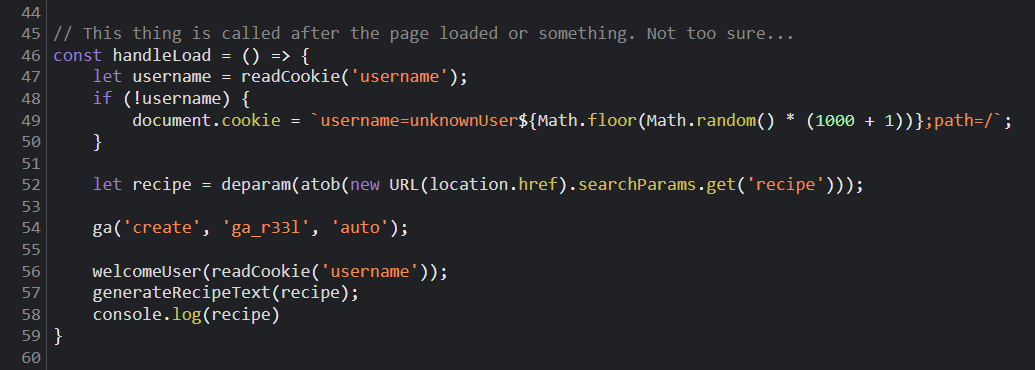Click the 'deparam' function call
This screenshot has width=1035, height=370.
pos(256,185)
